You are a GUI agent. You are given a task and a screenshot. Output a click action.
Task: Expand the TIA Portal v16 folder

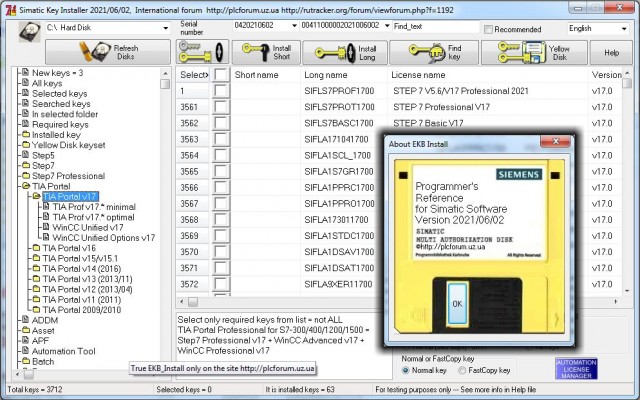tap(36, 248)
